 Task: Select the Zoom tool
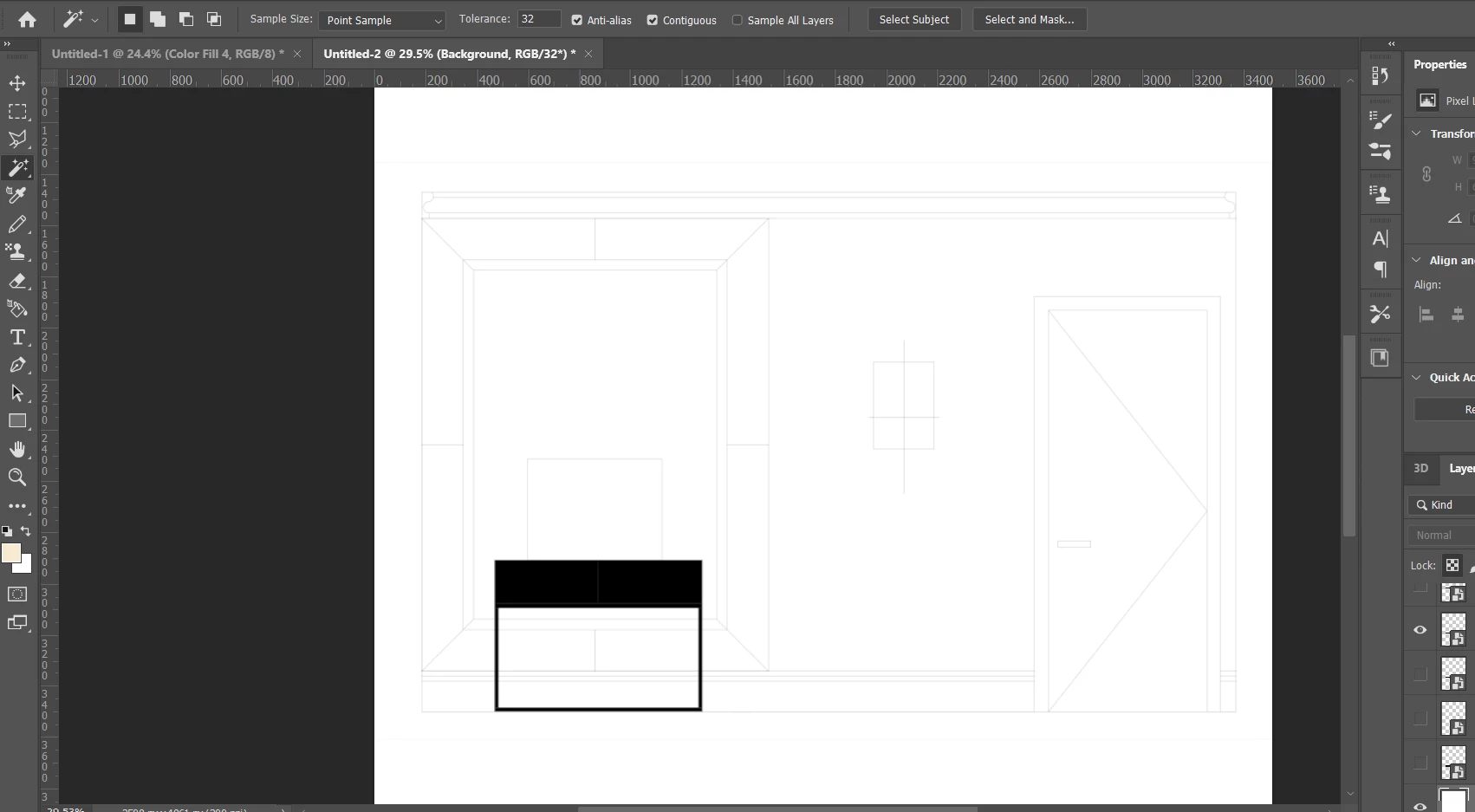tap(17, 477)
